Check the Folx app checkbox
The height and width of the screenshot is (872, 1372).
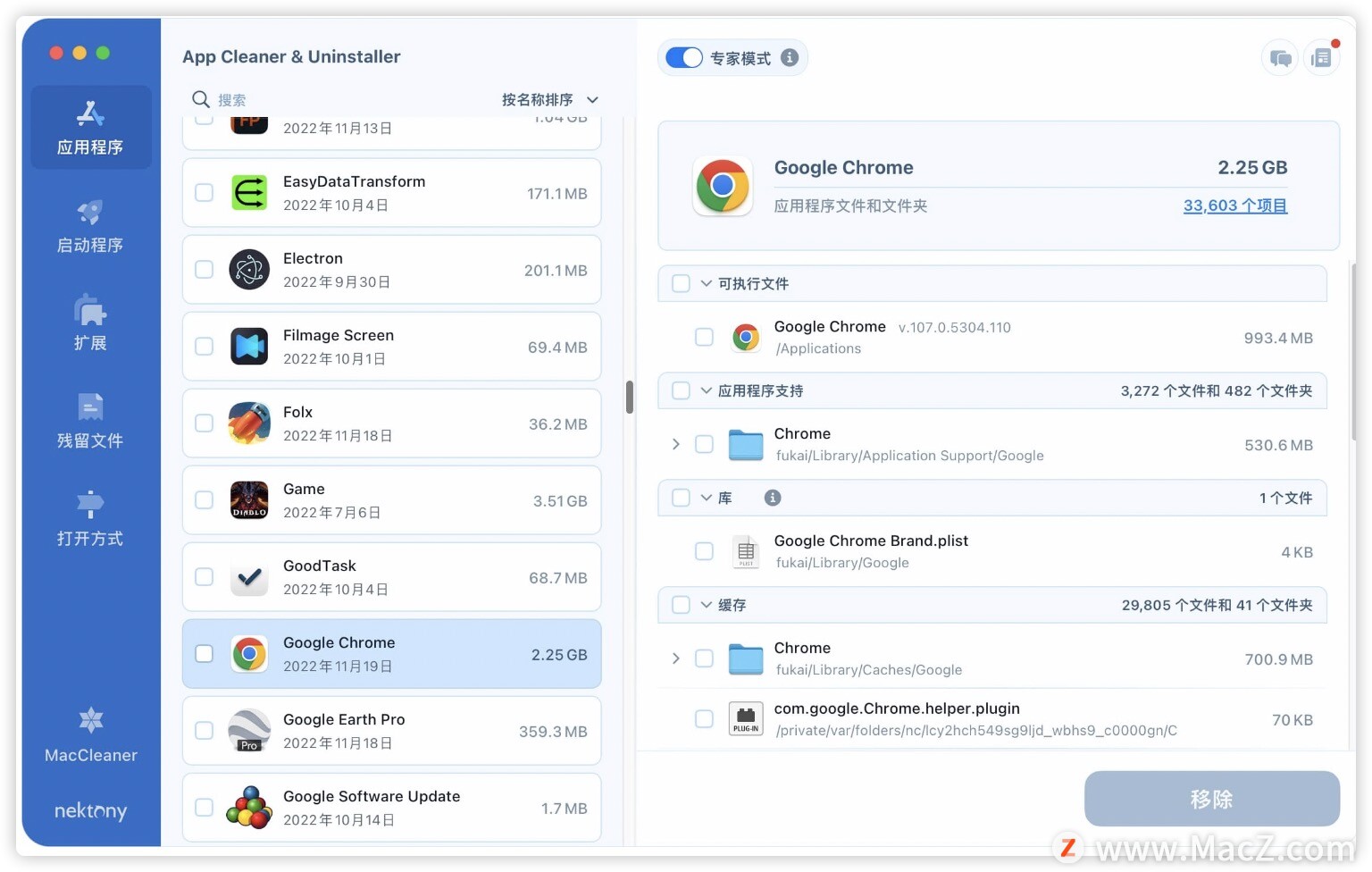tap(205, 423)
